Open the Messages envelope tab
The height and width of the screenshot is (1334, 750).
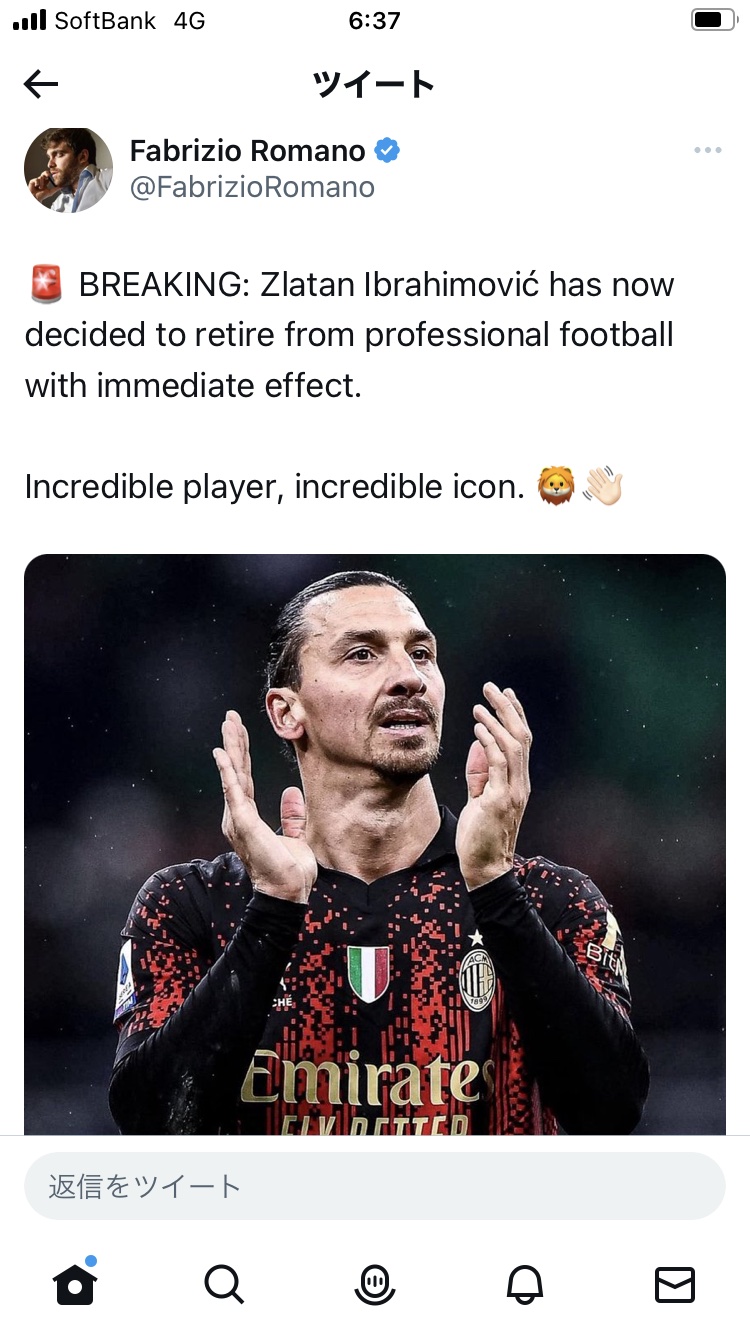click(675, 1284)
